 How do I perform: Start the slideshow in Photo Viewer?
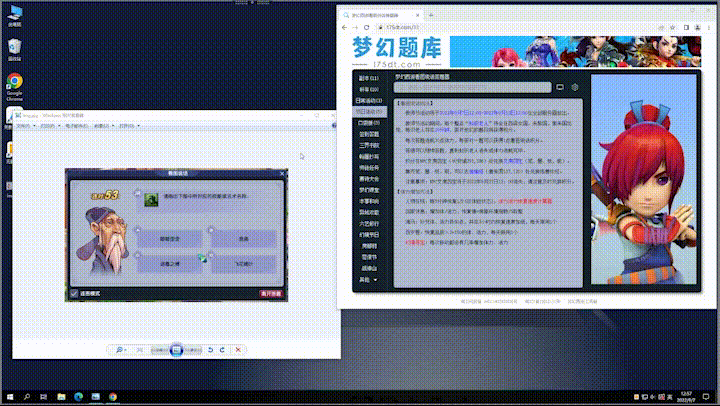176,350
